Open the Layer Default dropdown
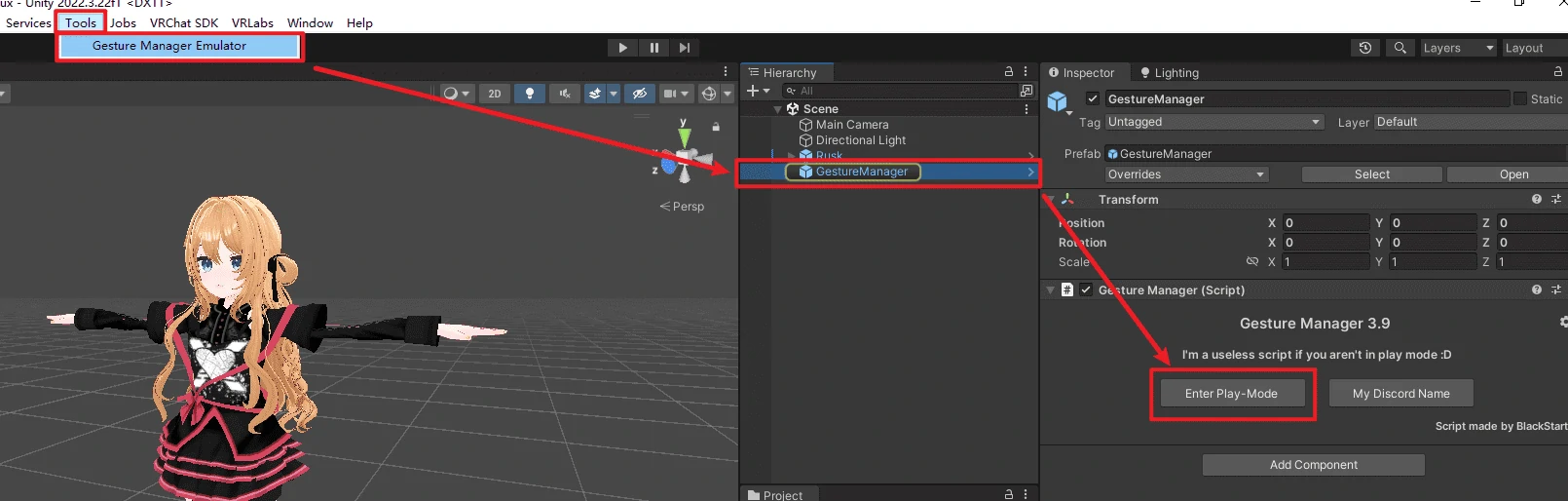The width and height of the screenshot is (1568, 501). coord(1471,122)
